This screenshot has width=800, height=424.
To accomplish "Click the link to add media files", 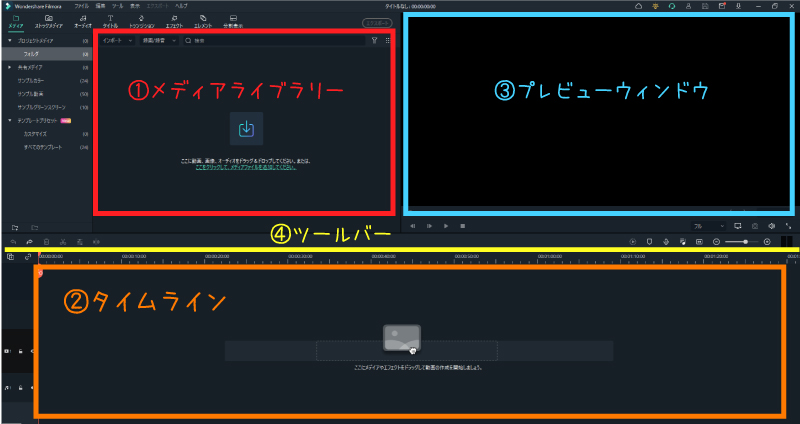I will pyautogui.click(x=244, y=167).
